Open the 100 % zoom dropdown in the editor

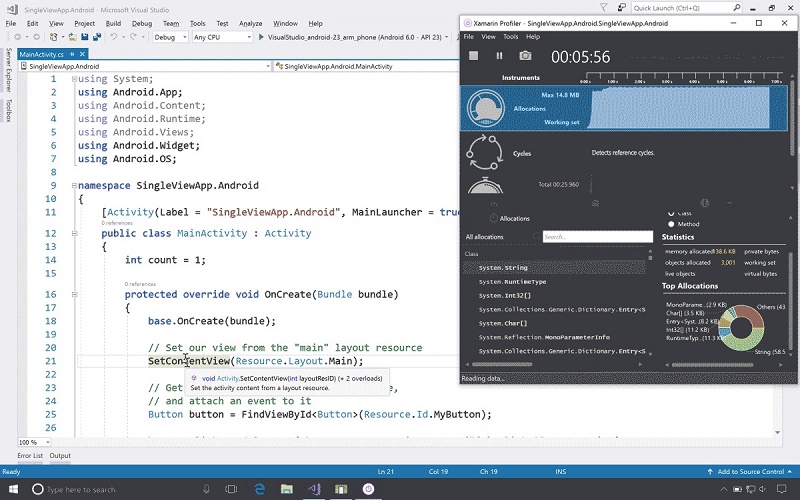click(x=34, y=442)
